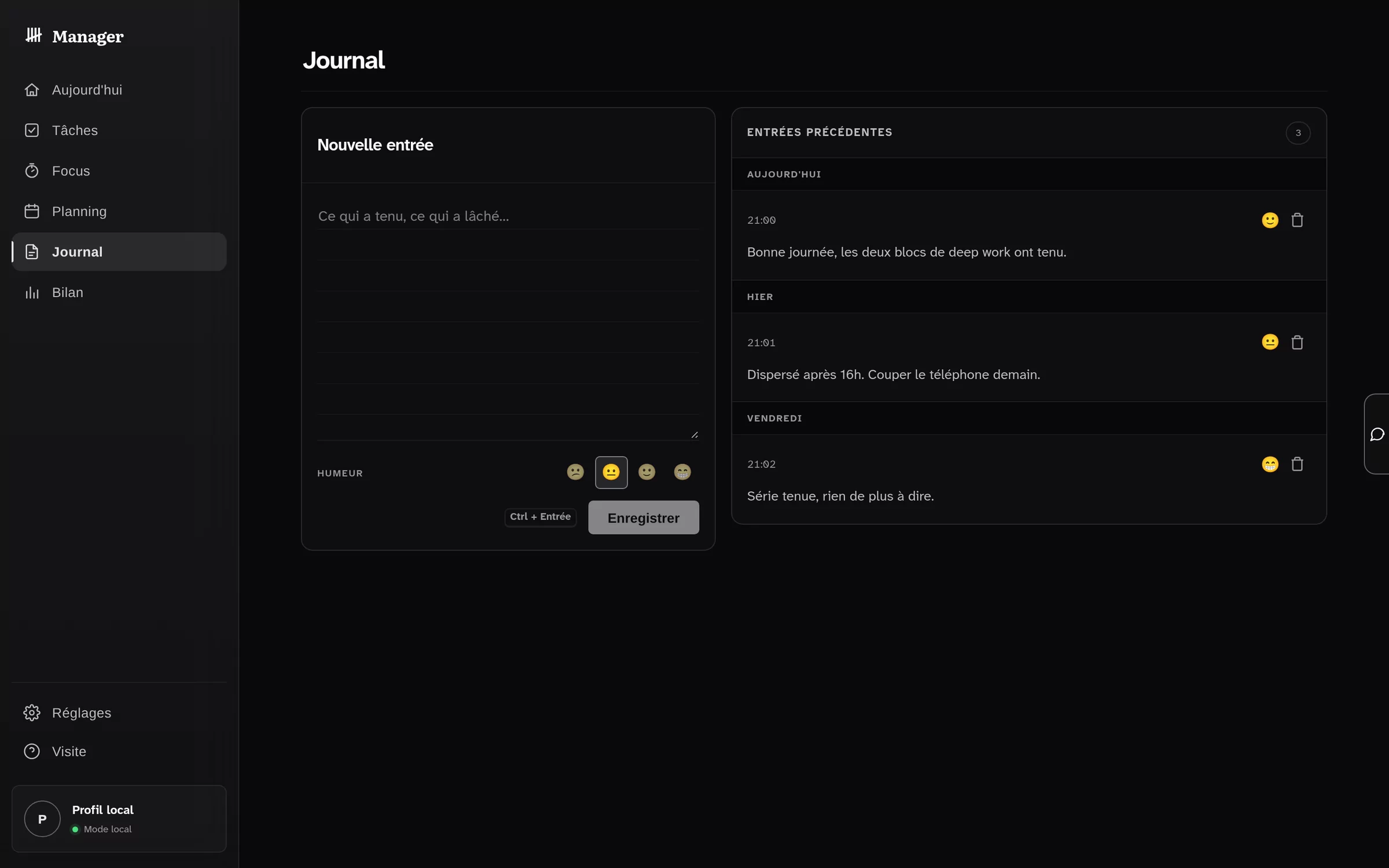Go to Focus in sidebar
The image size is (1389, 868).
point(119,171)
